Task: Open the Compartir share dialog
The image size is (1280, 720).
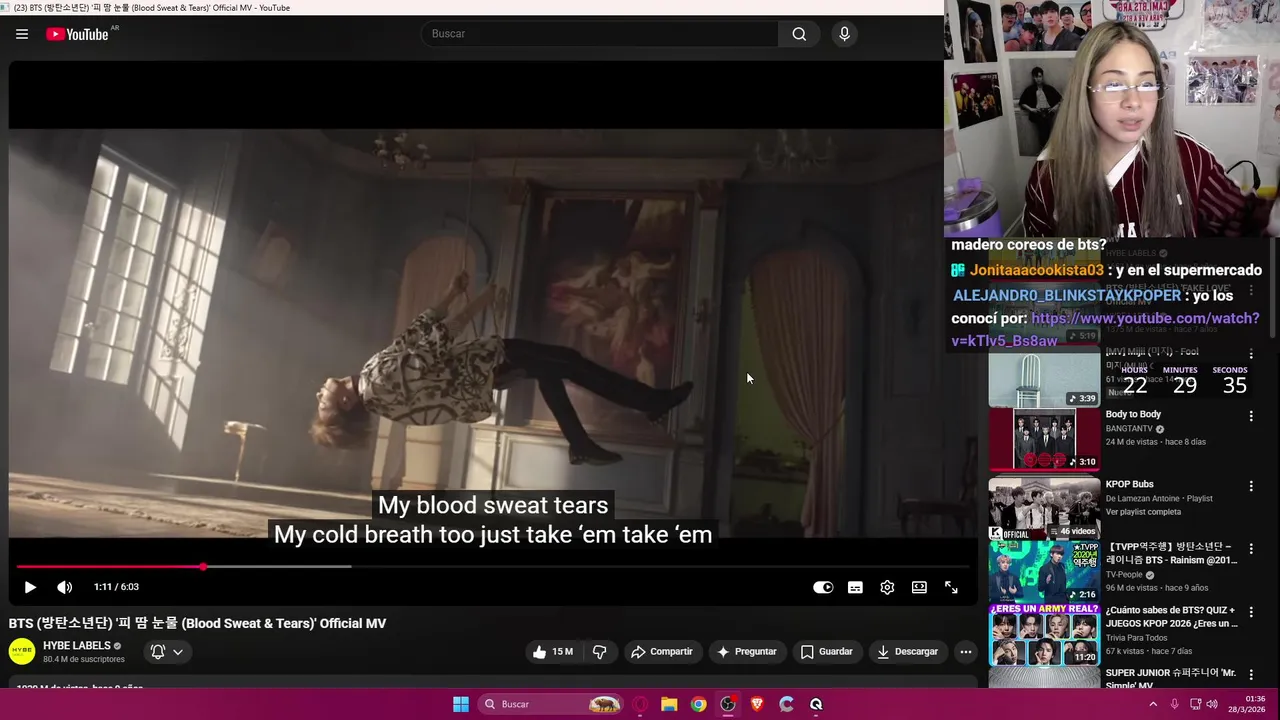Action: 661,652
